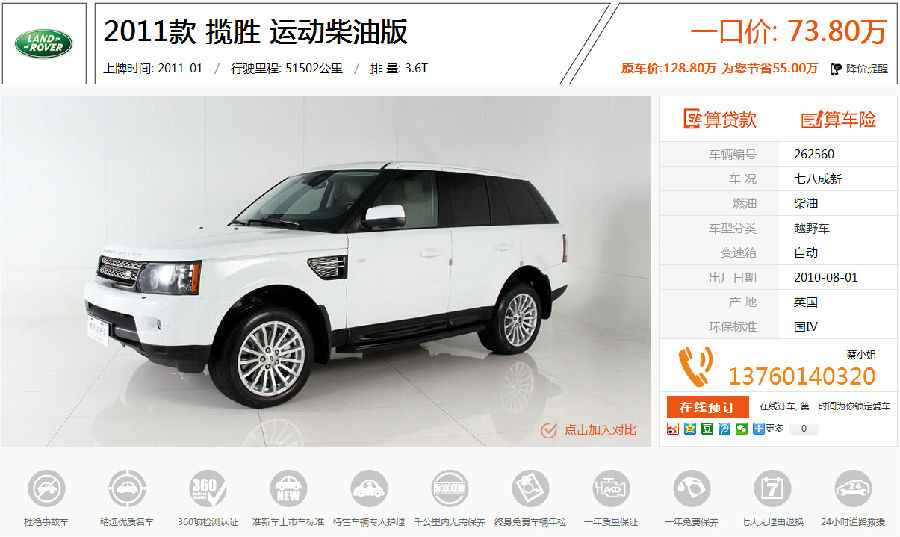This screenshot has height=537, width=900.
Task: Click the Land Rover logo
Action: (44, 44)
